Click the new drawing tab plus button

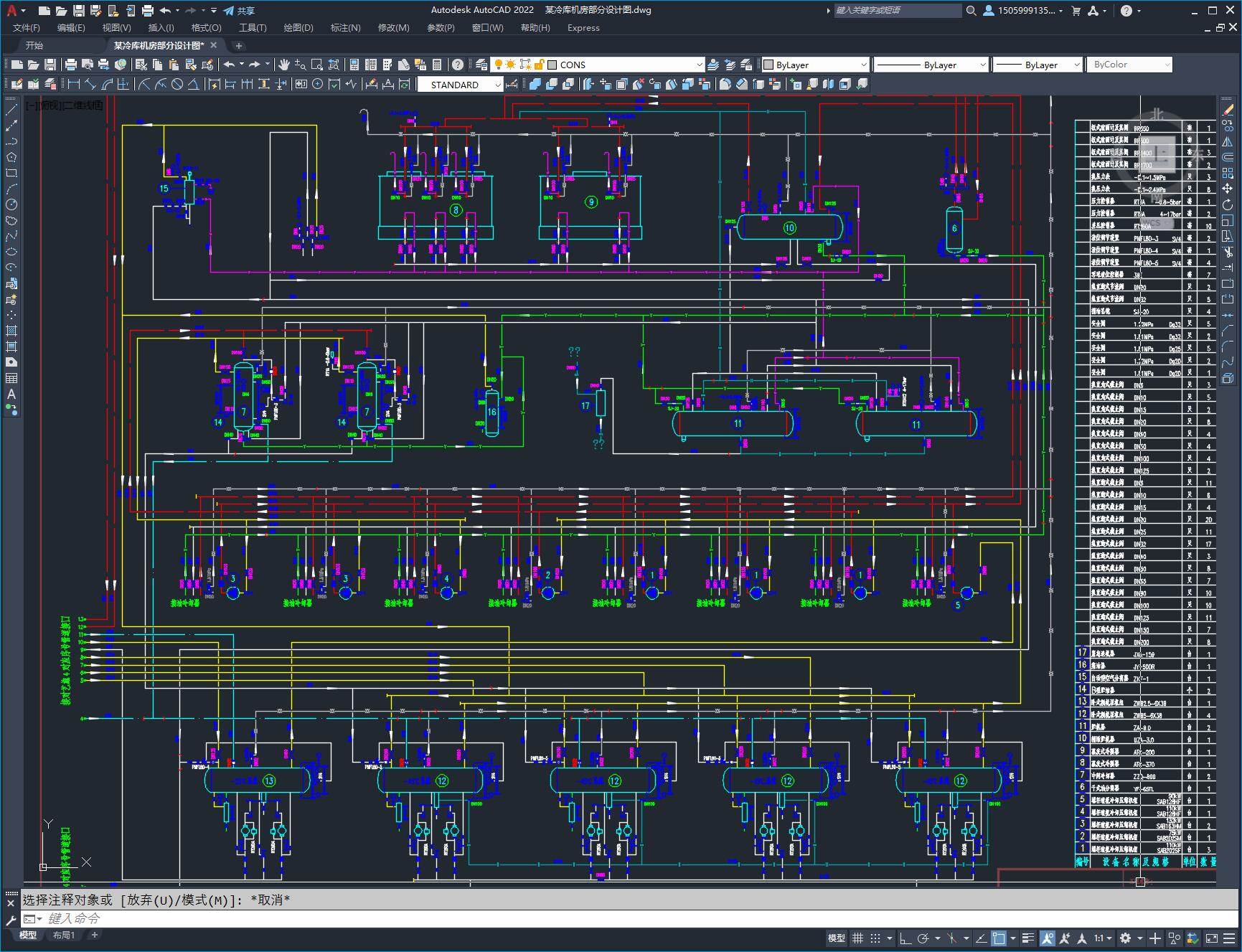pyautogui.click(x=239, y=46)
